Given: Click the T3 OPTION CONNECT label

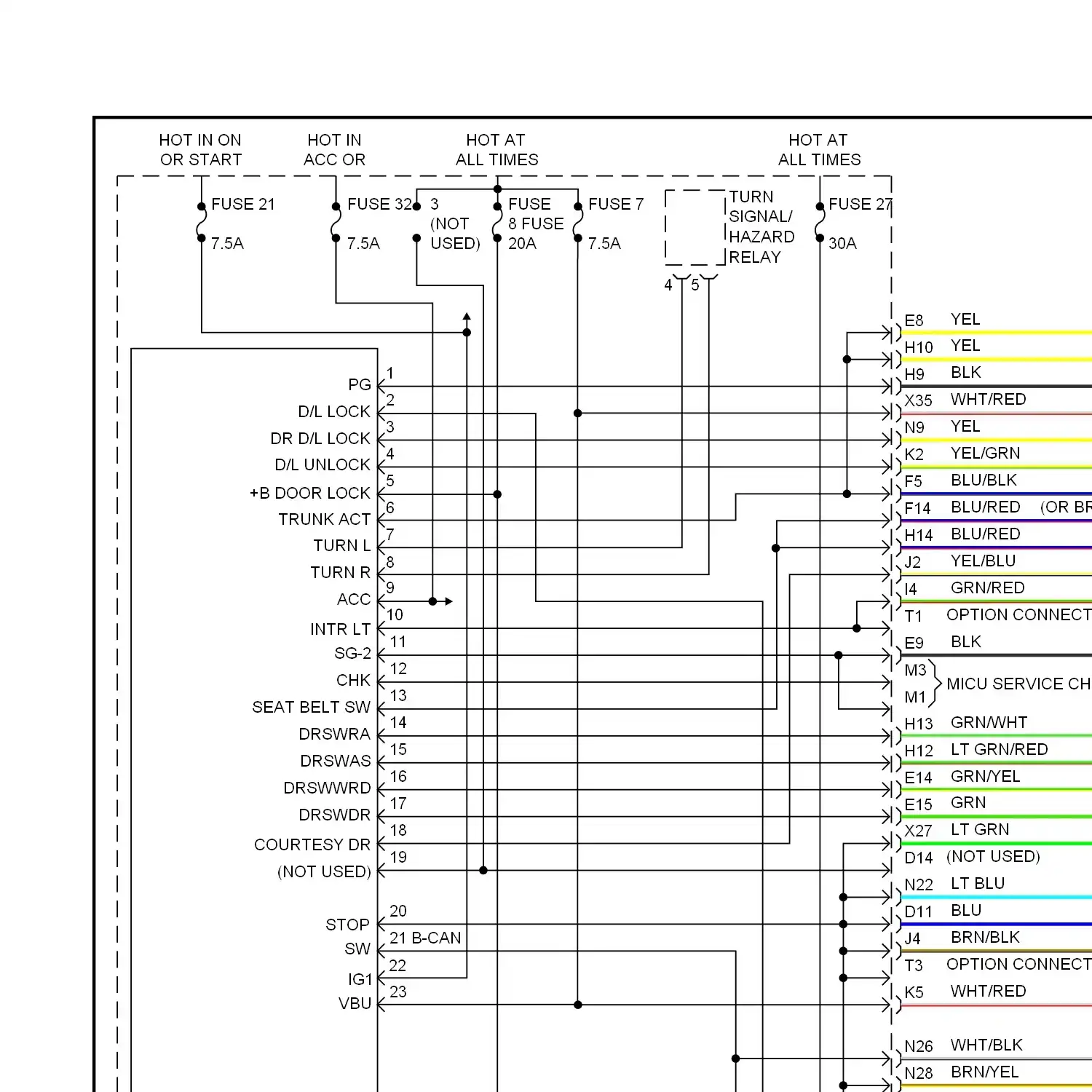Looking at the screenshot, I should tap(997, 965).
